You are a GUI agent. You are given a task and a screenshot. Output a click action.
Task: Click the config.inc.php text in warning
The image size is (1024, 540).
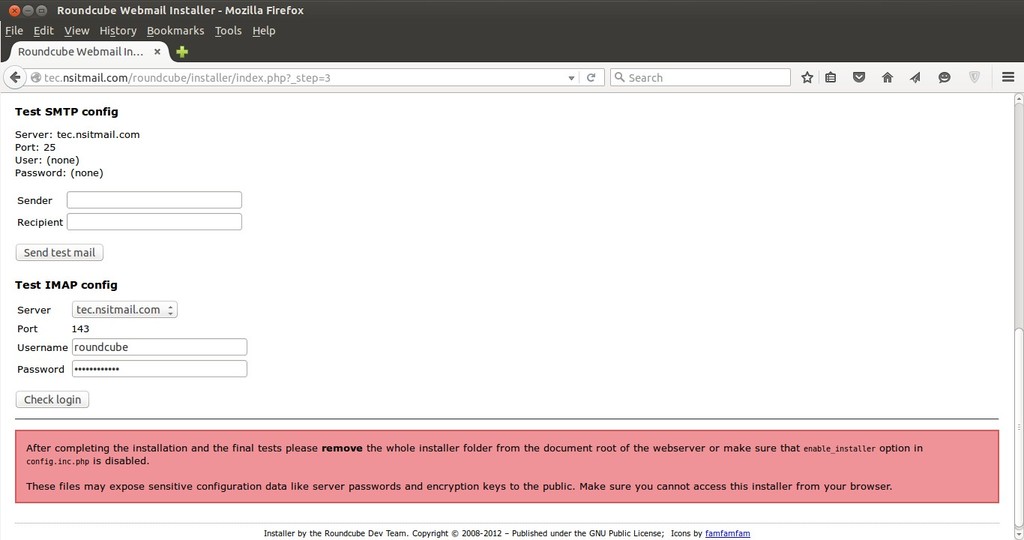point(57,461)
